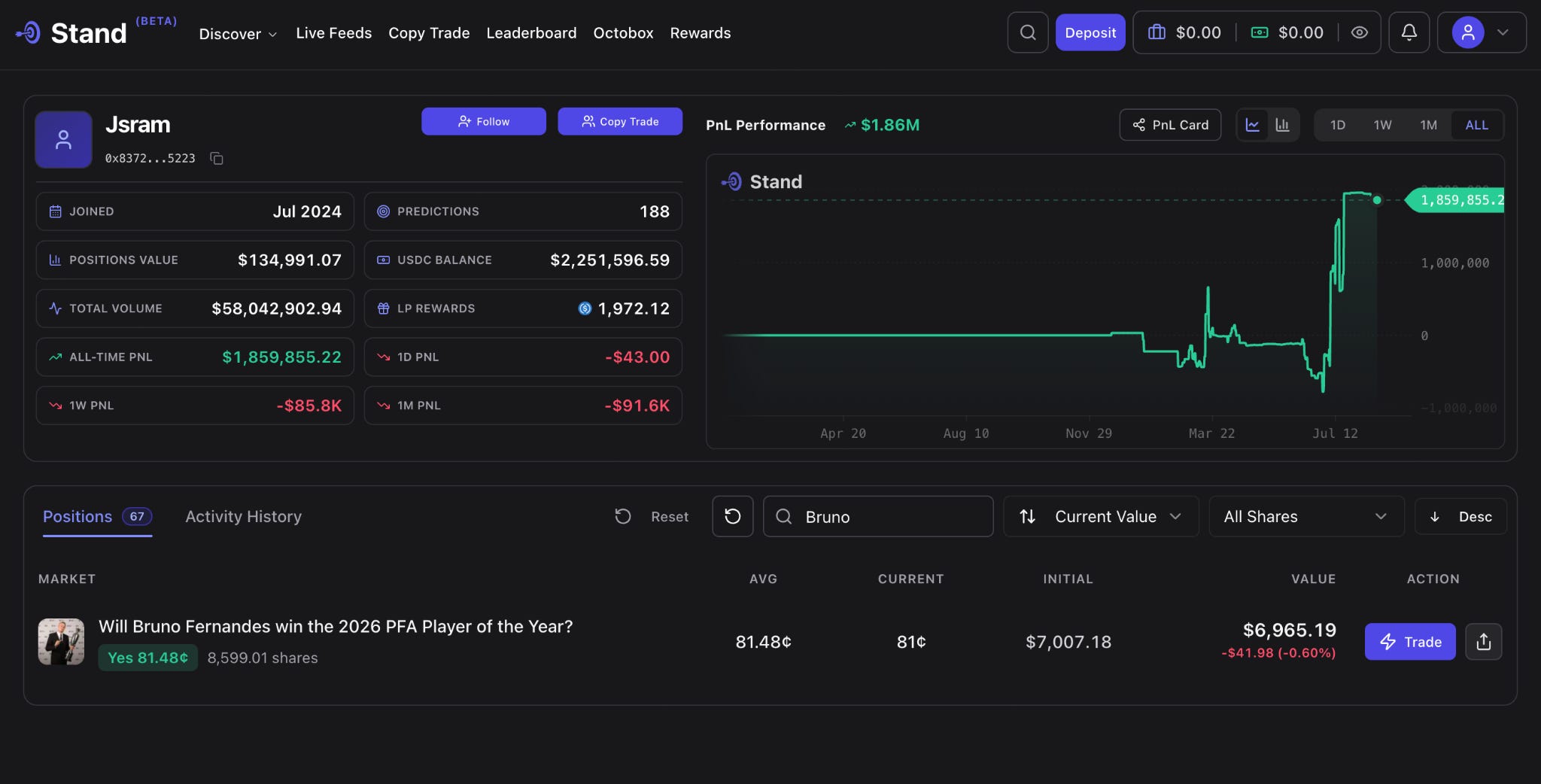
Task: Click the 1D PnL down-trend icon
Action: click(x=383, y=357)
